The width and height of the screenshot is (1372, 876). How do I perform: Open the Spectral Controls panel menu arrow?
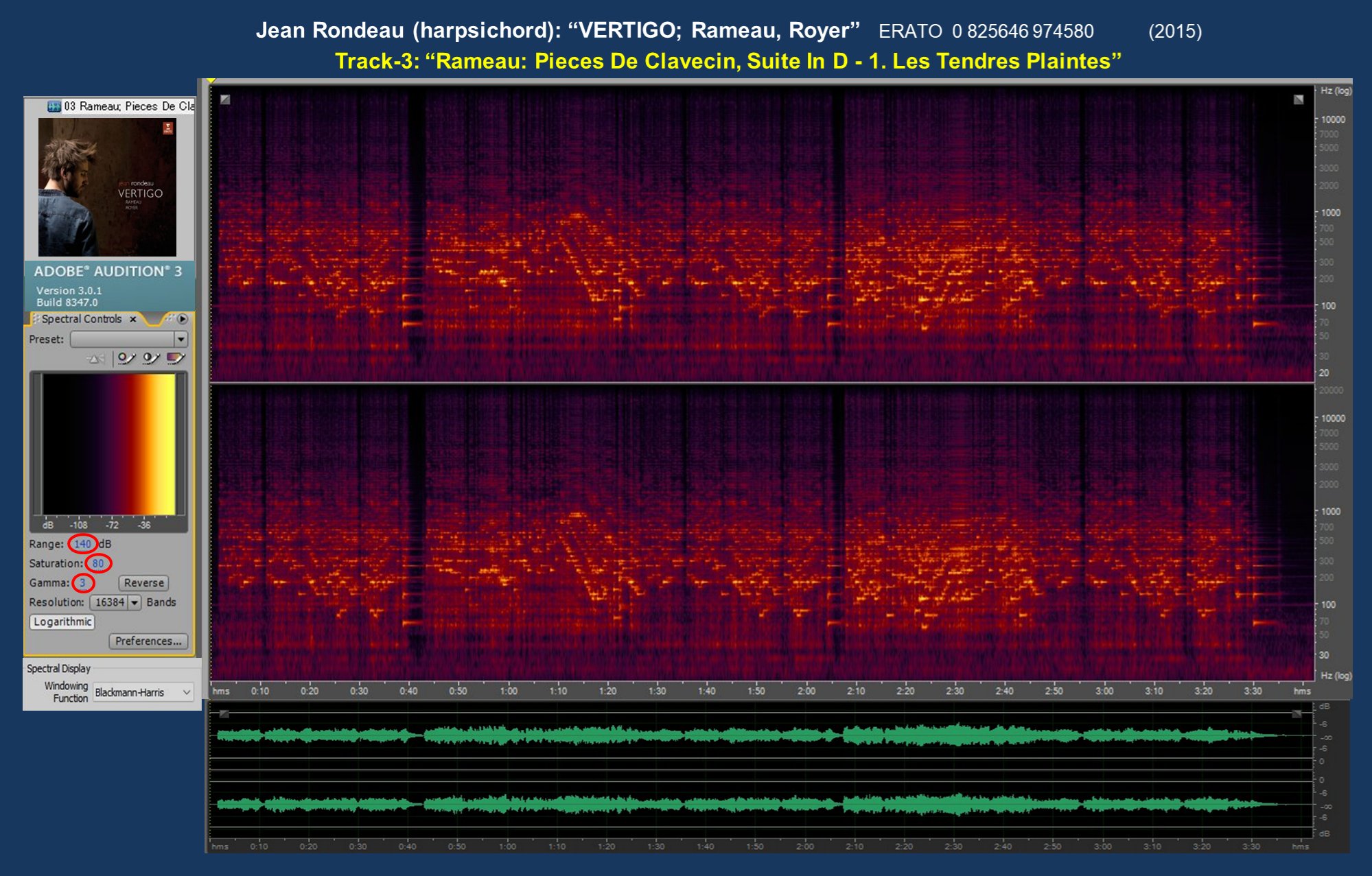183,319
